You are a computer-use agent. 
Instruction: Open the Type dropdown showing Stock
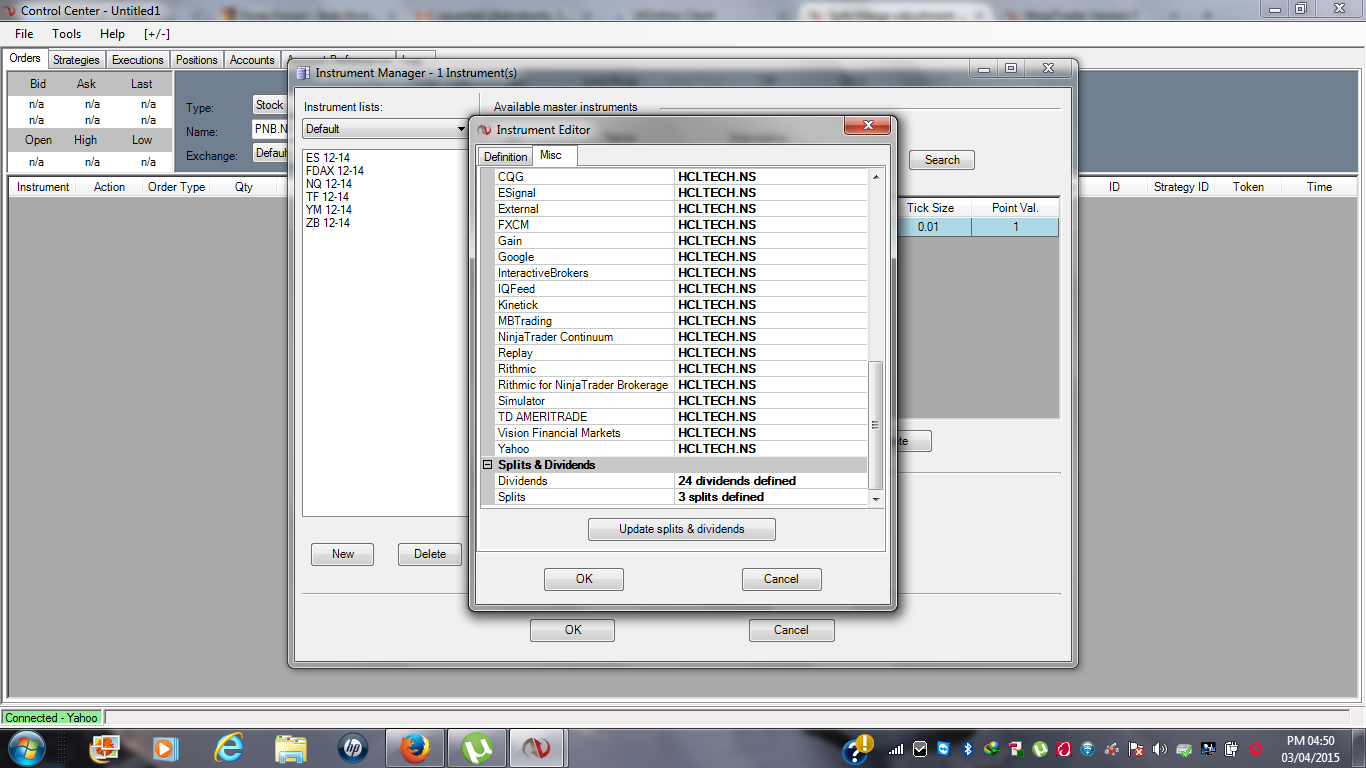(x=271, y=105)
